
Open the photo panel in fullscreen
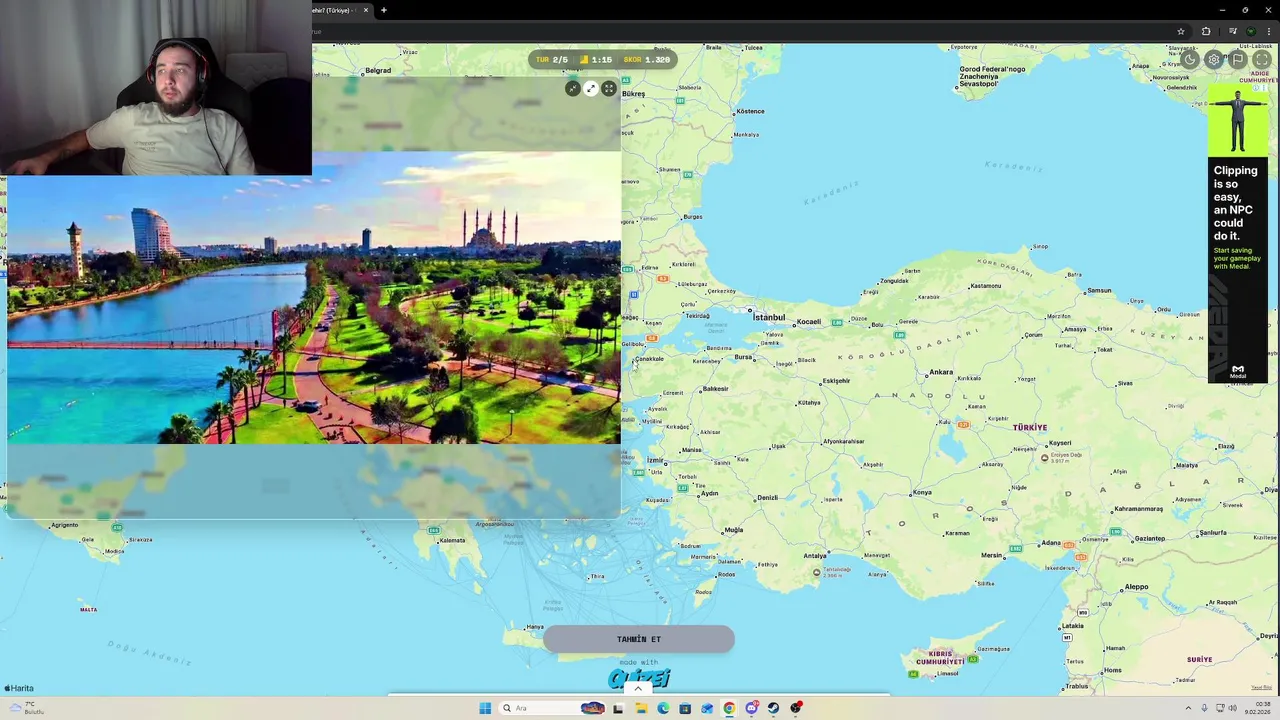pos(608,89)
